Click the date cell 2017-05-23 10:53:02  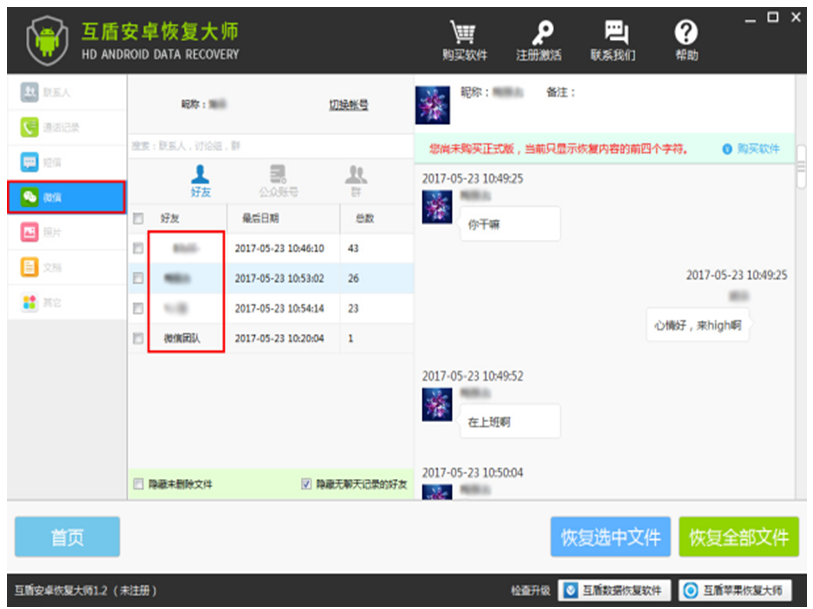tap(279, 278)
